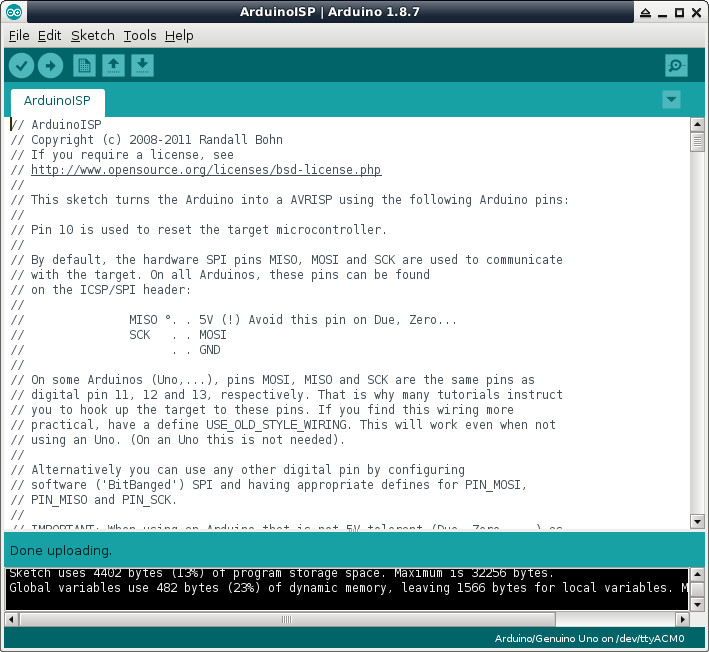
Task: Click the 'with the target. On all Arduinos' line
Action: pyautogui.click(x=220, y=274)
